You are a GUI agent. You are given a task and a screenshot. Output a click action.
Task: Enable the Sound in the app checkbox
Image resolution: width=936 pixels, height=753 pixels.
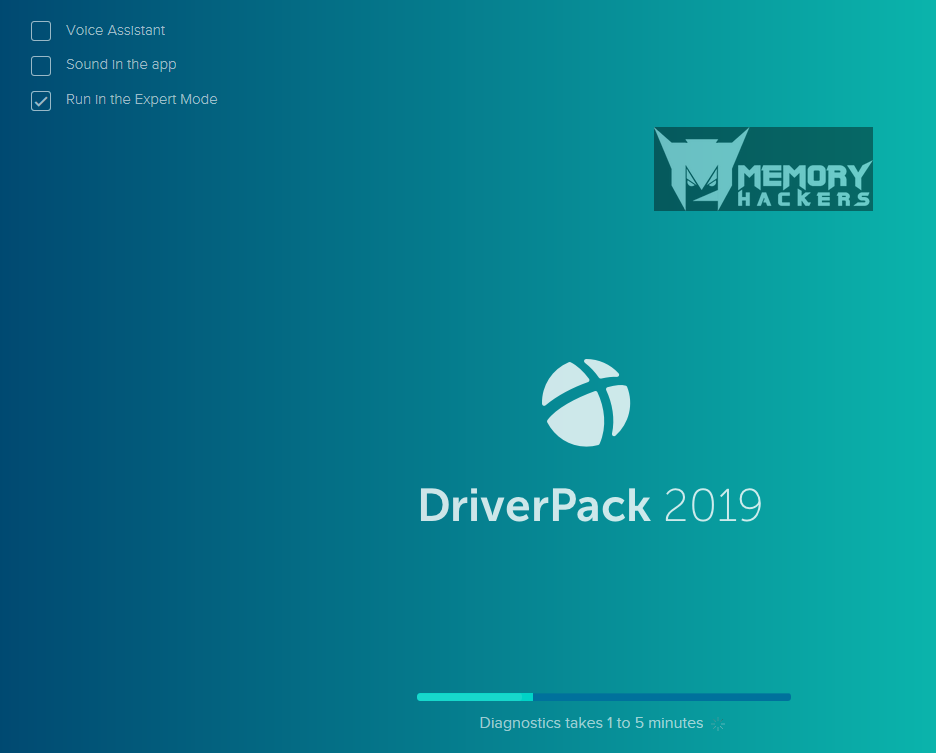pos(41,65)
